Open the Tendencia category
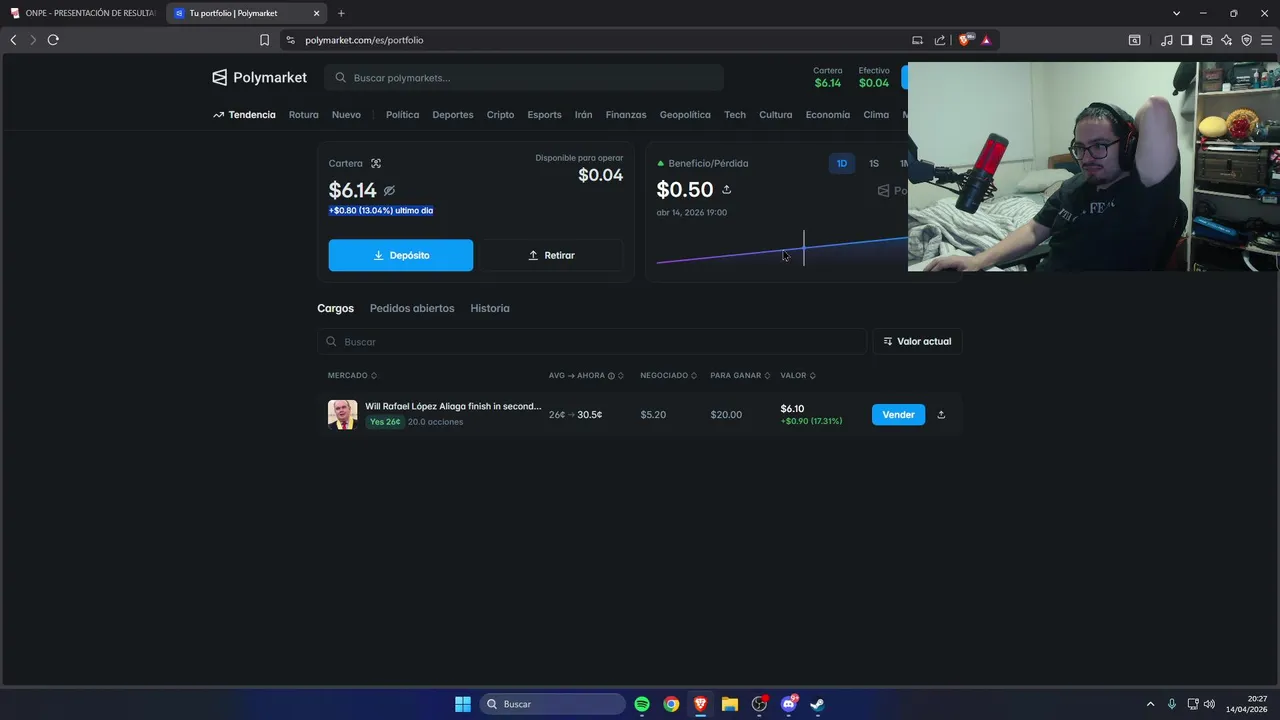This screenshot has height=720, width=1280. coord(244,114)
